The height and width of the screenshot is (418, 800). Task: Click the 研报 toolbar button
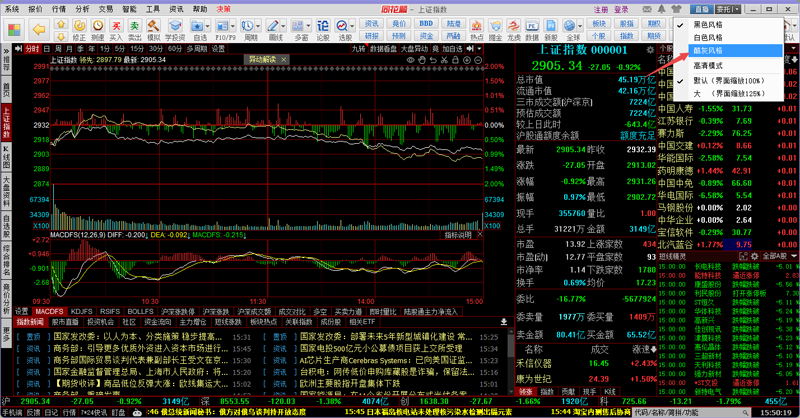coord(371,36)
